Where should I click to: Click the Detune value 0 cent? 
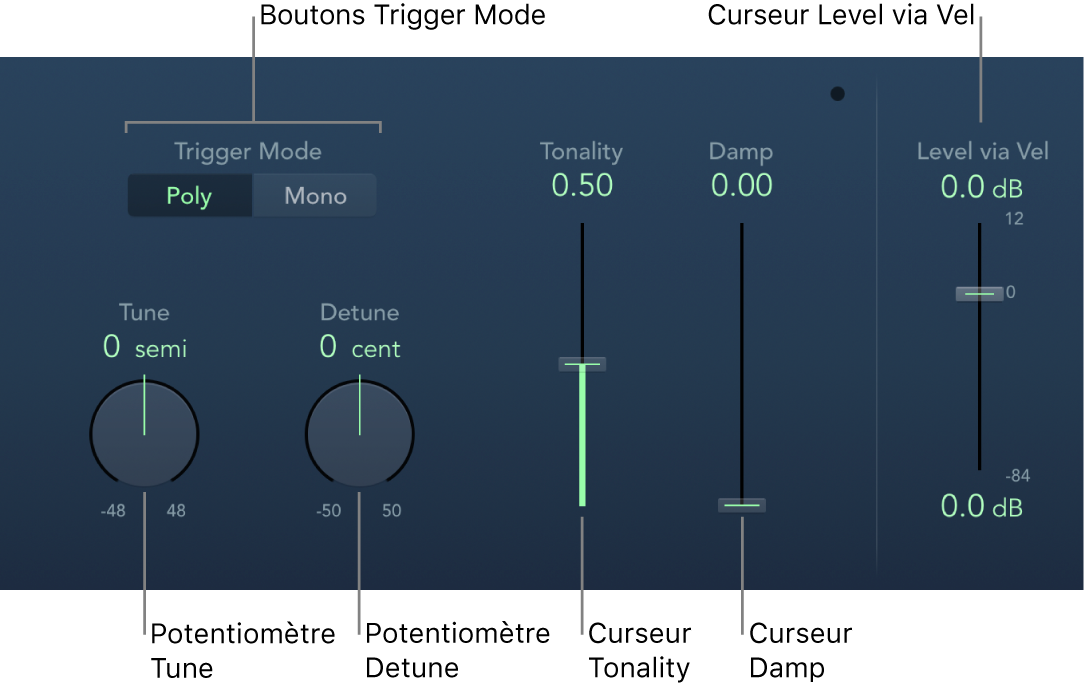pyautogui.click(x=360, y=347)
